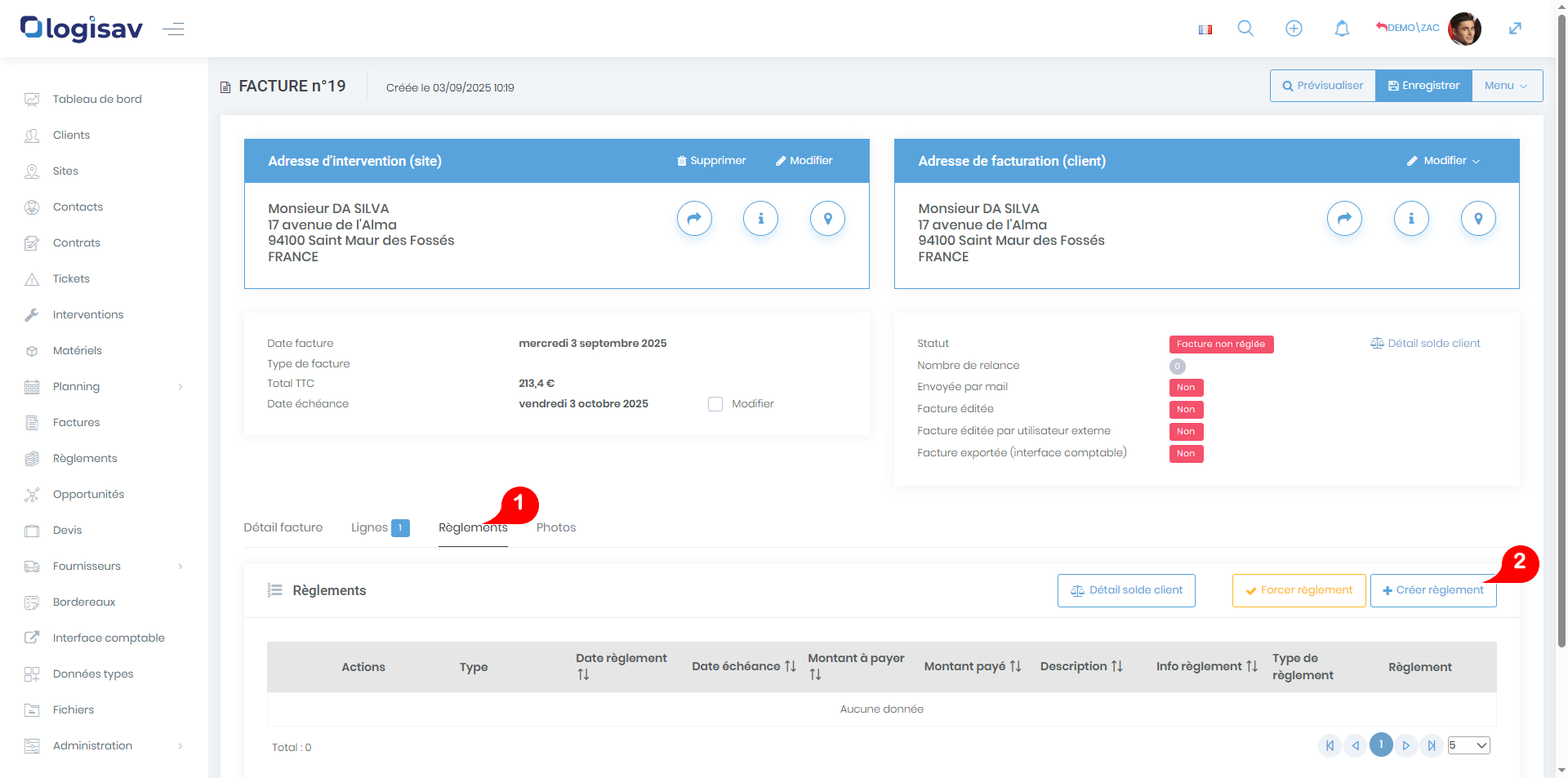The image size is (1568, 778).
Task: Click share arrow icon in billing address
Action: point(1344,219)
